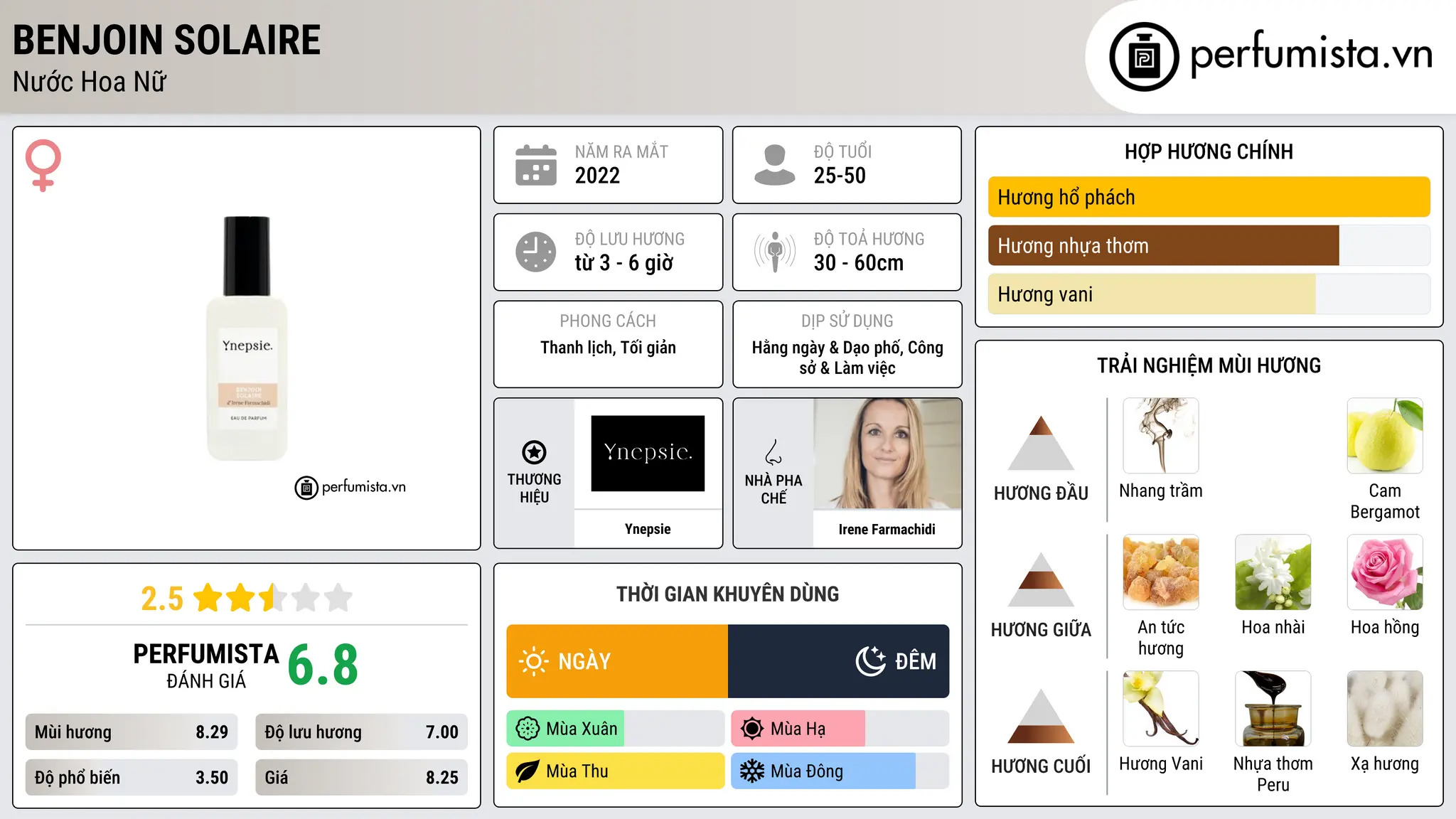Image resolution: width=1456 pixels, height=819 pixels.
Task: Click the HƯƠNG ĐẦU label
Action: point(1041,493)
